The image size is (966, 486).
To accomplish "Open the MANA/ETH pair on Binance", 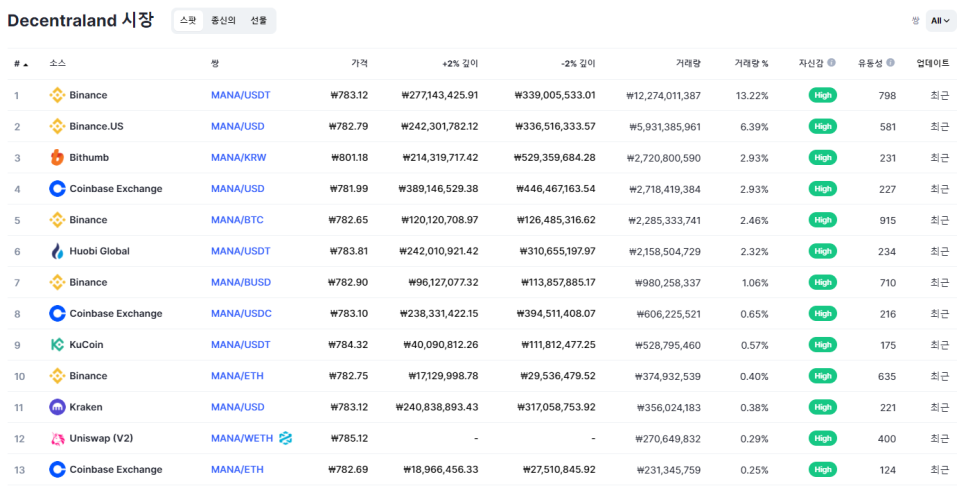I will 237,376.
